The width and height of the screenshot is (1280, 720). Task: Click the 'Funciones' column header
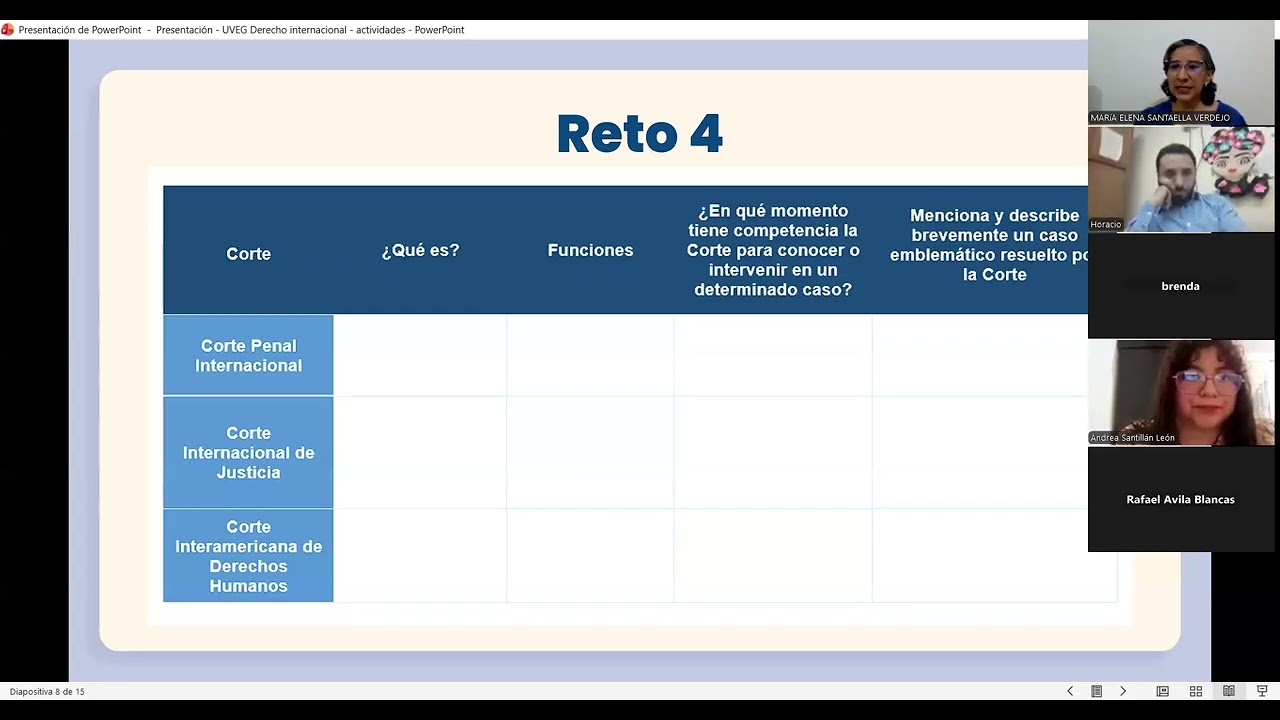[590, 250]
